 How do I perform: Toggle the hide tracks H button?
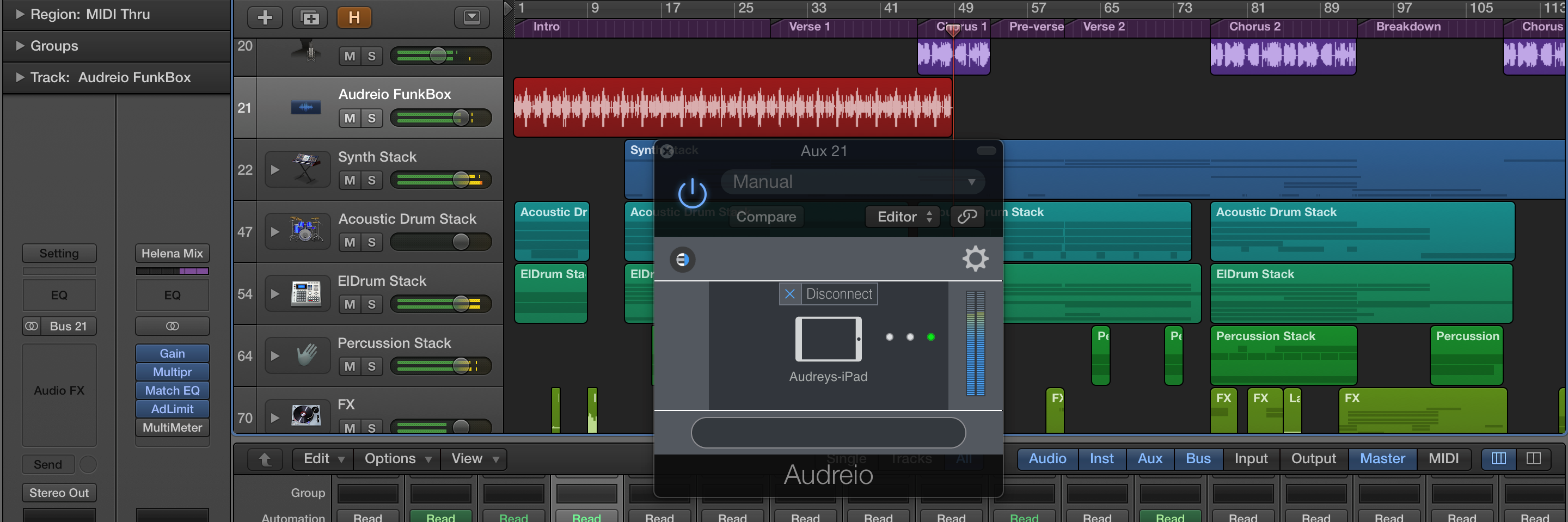[354, 17]
